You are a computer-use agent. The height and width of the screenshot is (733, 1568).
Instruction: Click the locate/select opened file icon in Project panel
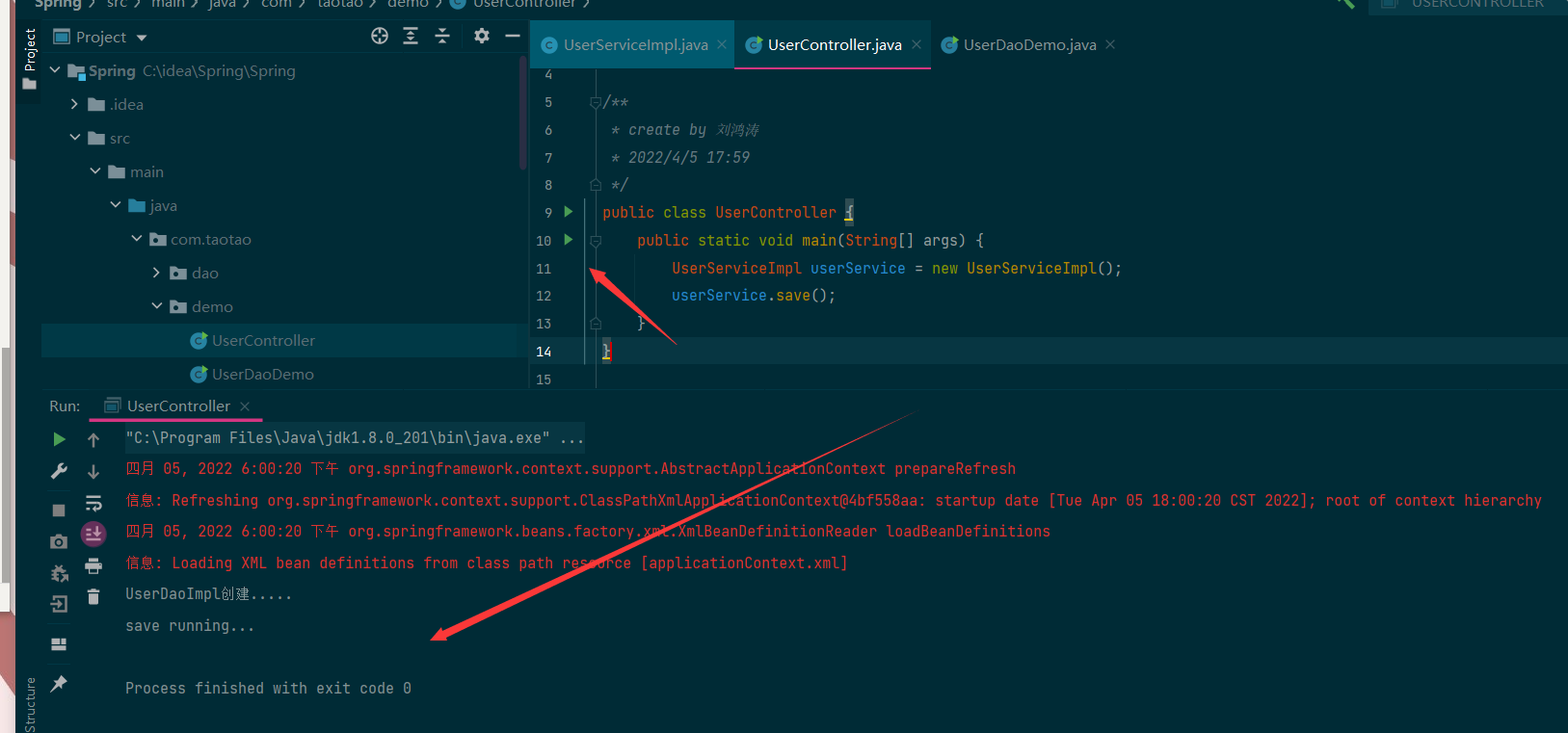pyautogui.click(x=380, y=36)
